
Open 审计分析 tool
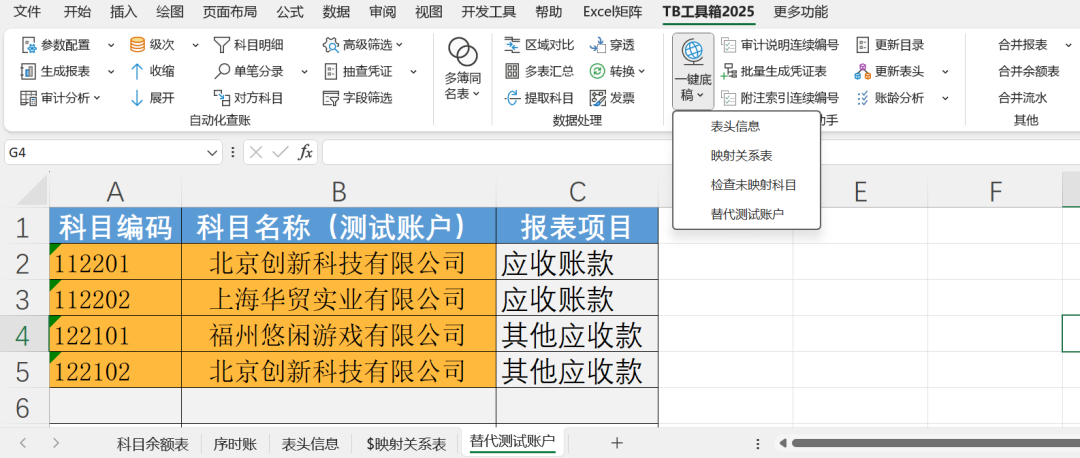click(x=61, y=98)
